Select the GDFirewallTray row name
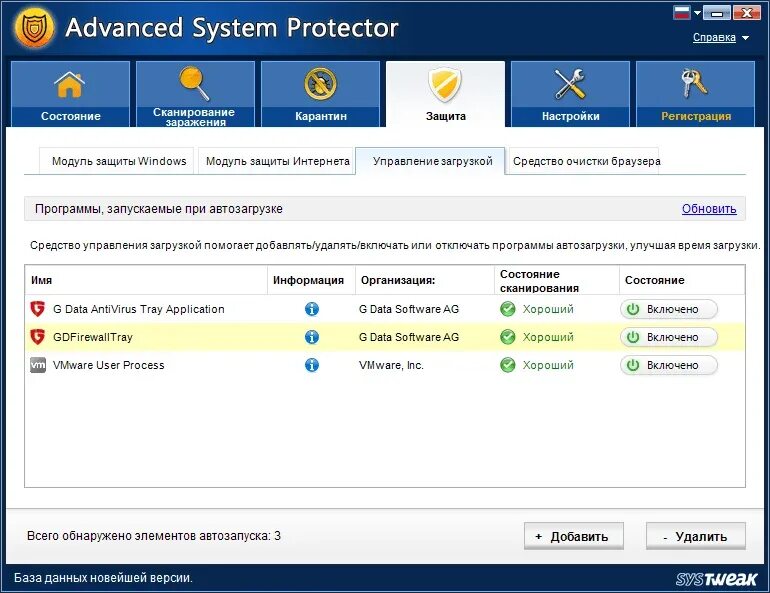Screen dimensions: 770x593 coord(93,337)
